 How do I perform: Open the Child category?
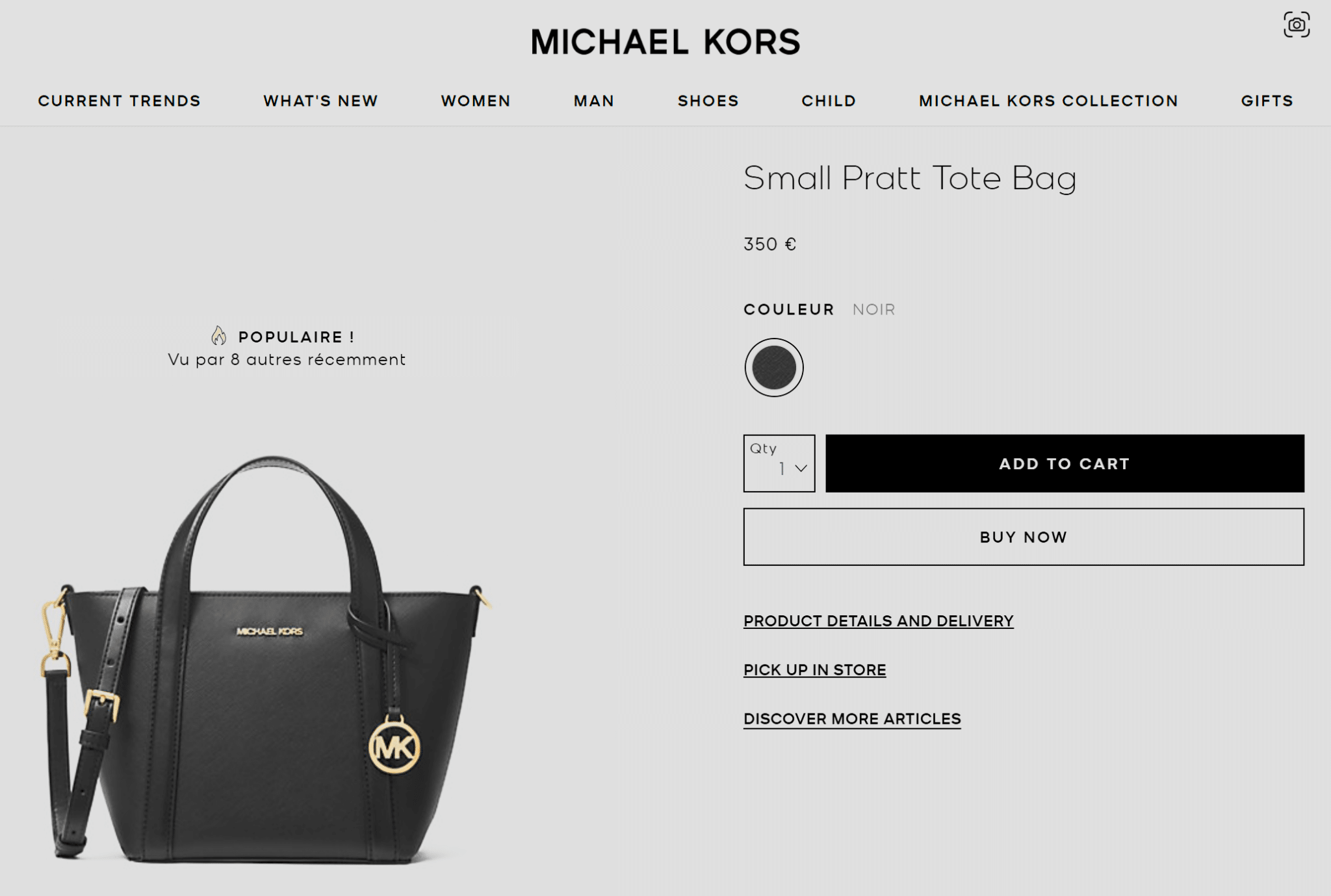(x=829, y=101)
